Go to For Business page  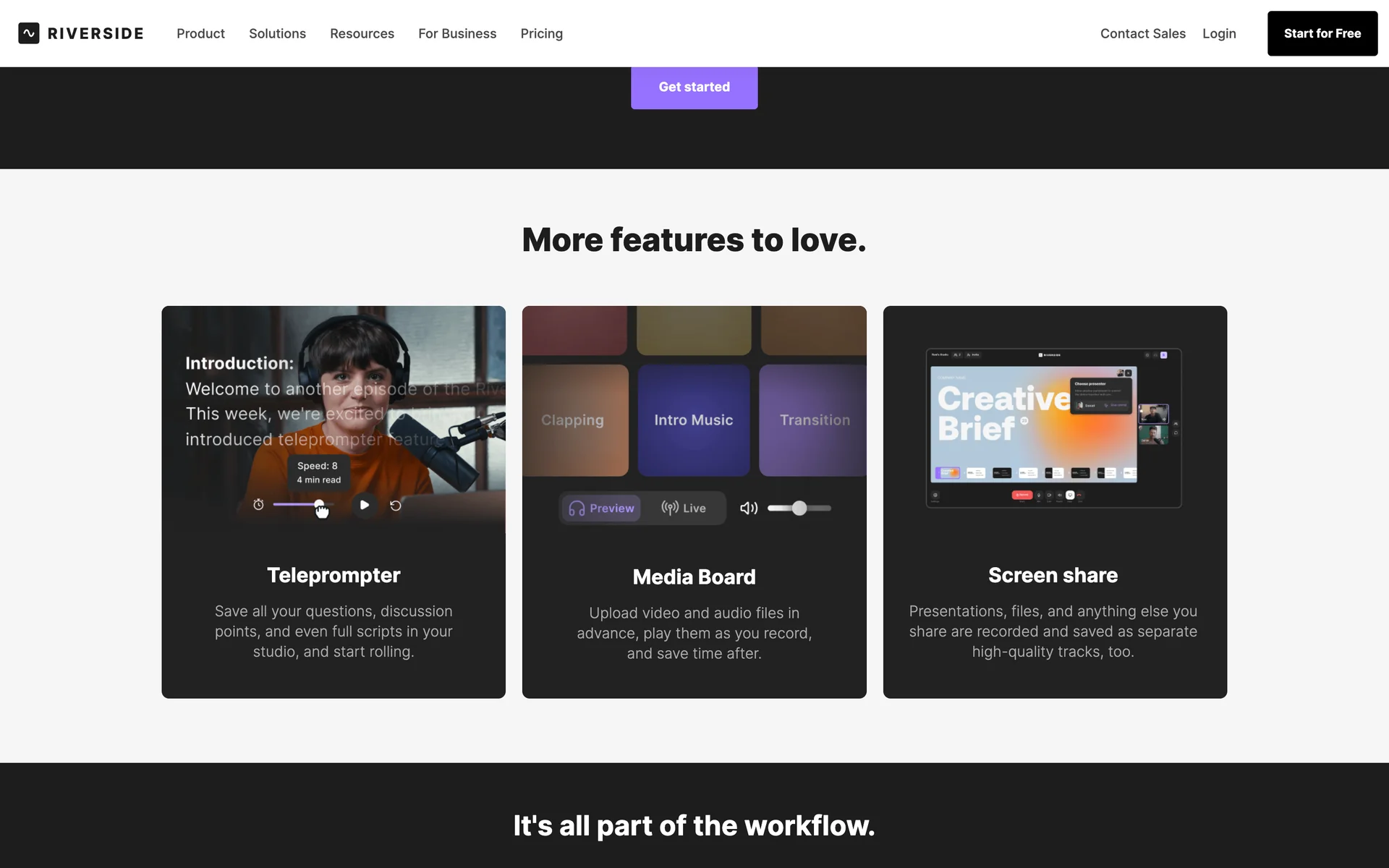coord(457,33)
